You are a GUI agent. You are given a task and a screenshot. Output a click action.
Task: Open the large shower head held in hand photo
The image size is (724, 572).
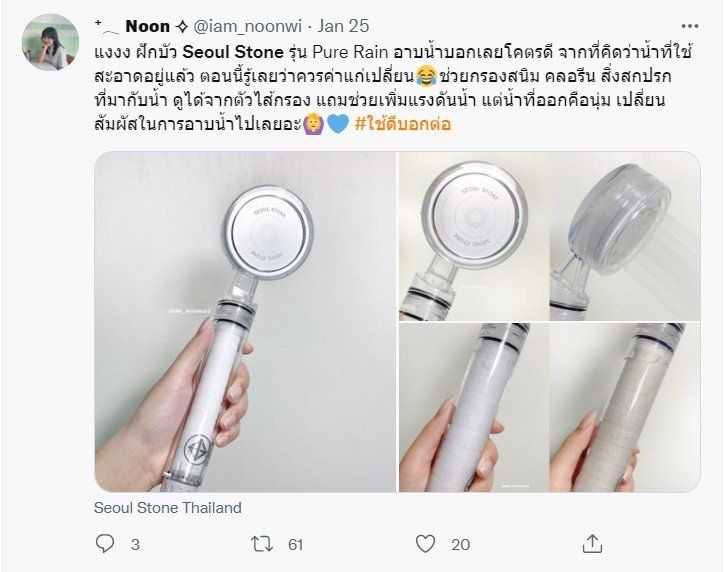coord(245,322)
